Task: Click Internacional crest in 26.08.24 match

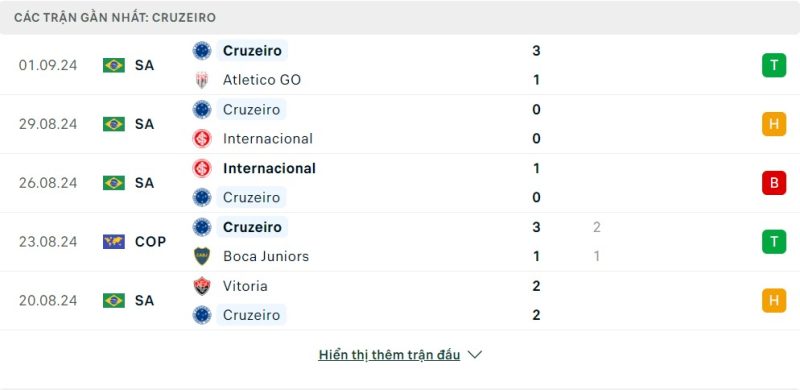Action: pos(202,168)
